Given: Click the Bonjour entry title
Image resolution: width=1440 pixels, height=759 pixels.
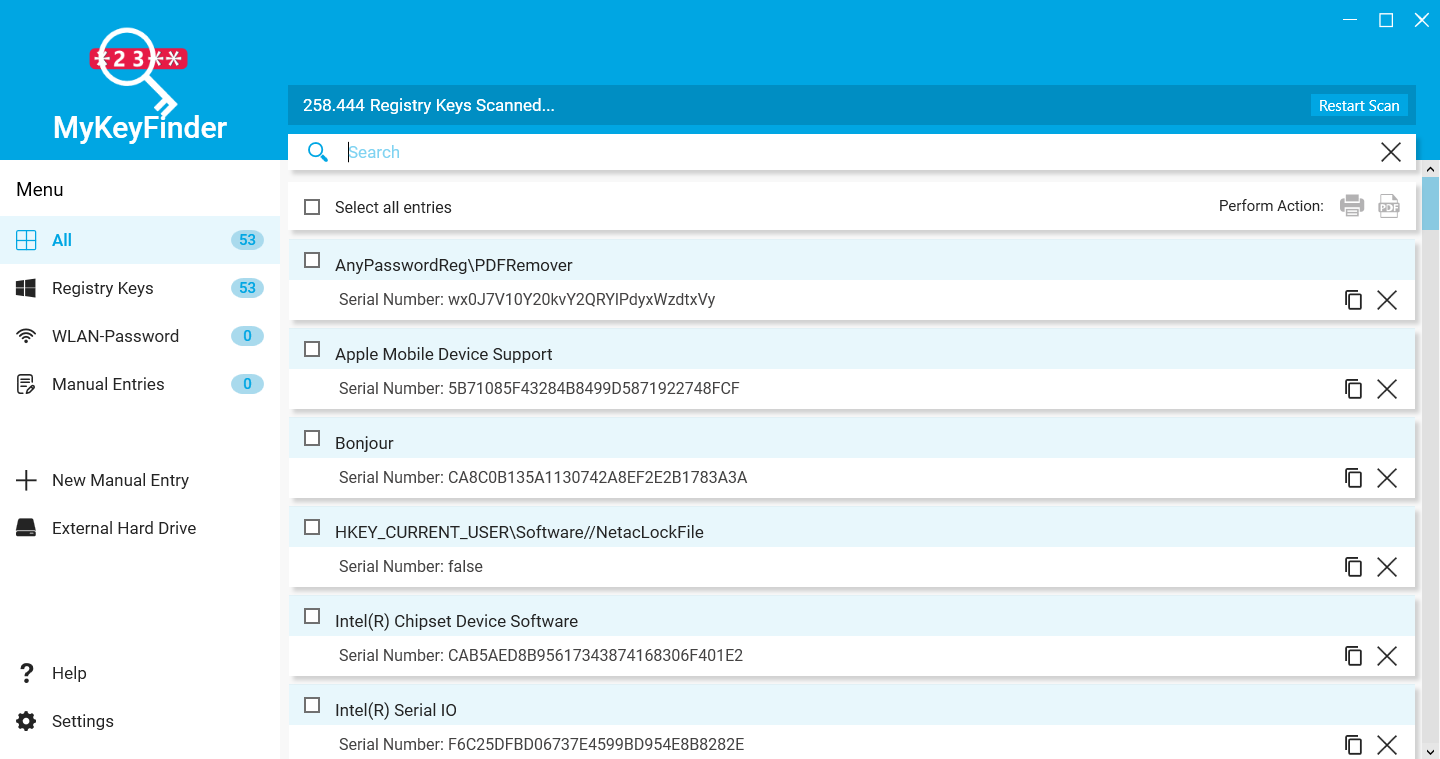Looking at the screenshot, I should pos(364,443).
